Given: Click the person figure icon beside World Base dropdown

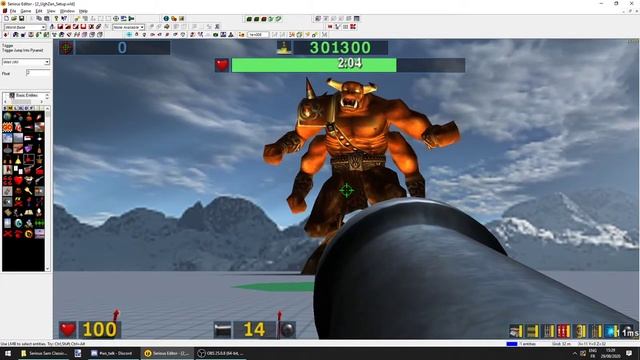Looking at the screenshot, I should click(x=52, y=27).
